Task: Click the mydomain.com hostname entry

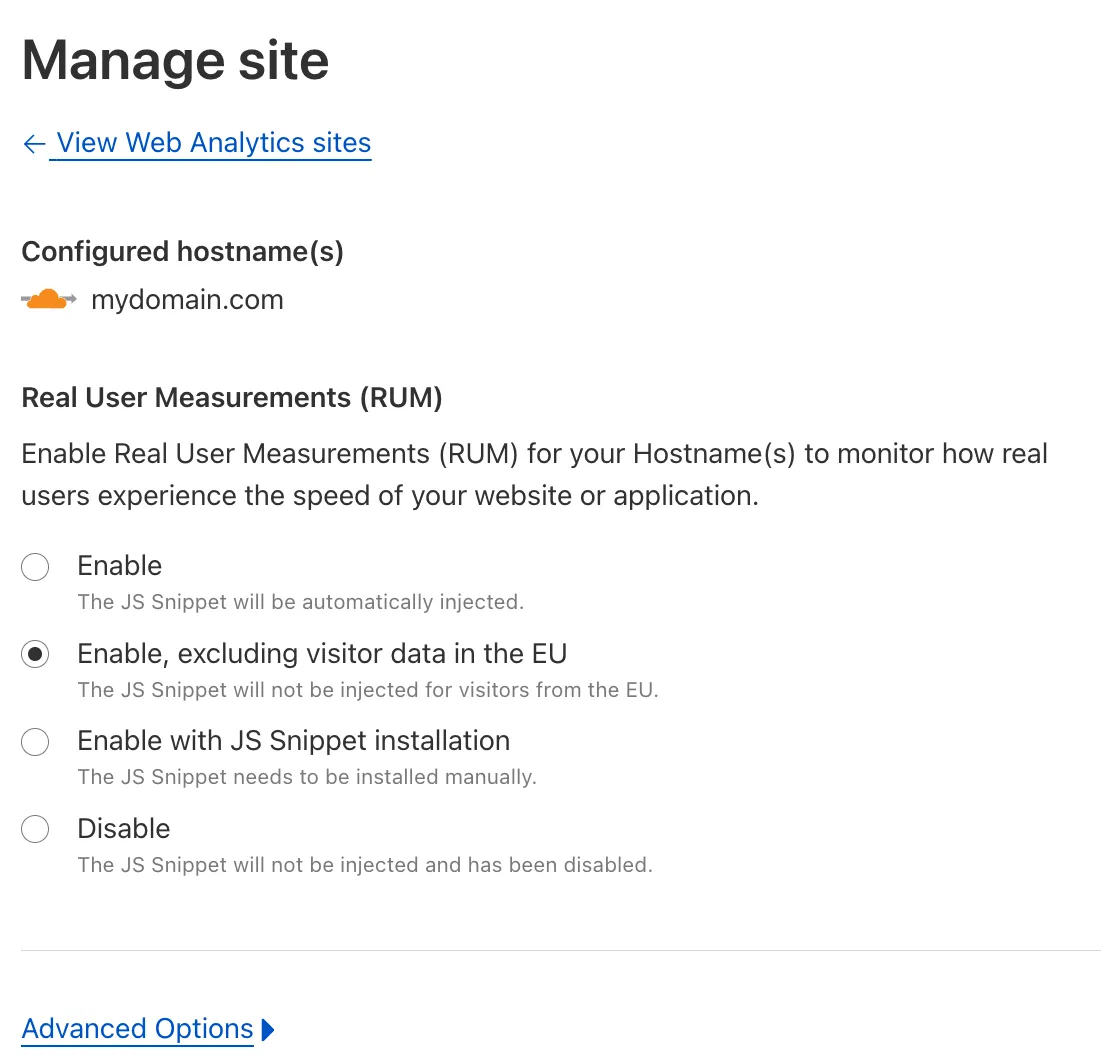Action: tap(186, 299)
